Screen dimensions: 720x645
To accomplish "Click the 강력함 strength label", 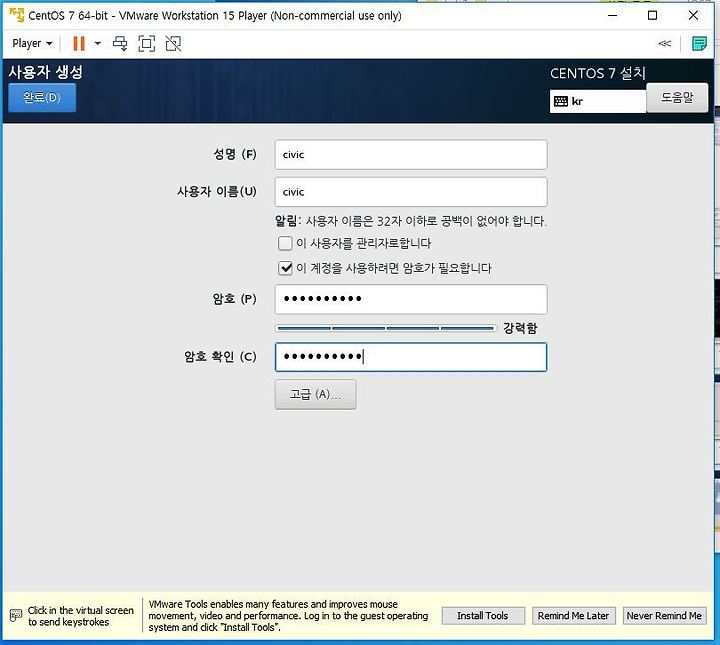I will tap(520, 328).
